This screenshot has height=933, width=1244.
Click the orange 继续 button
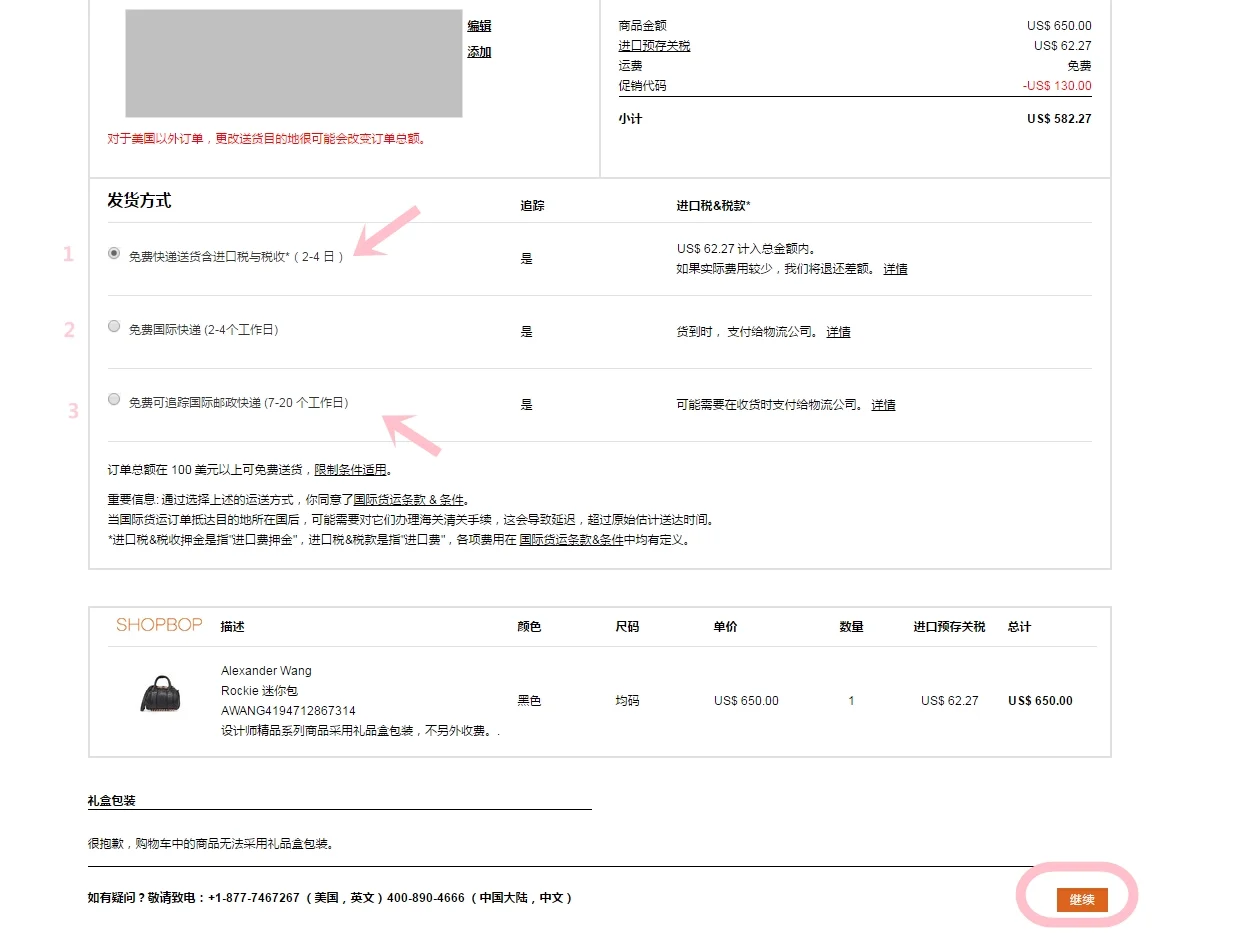(x=1082, y=900)
